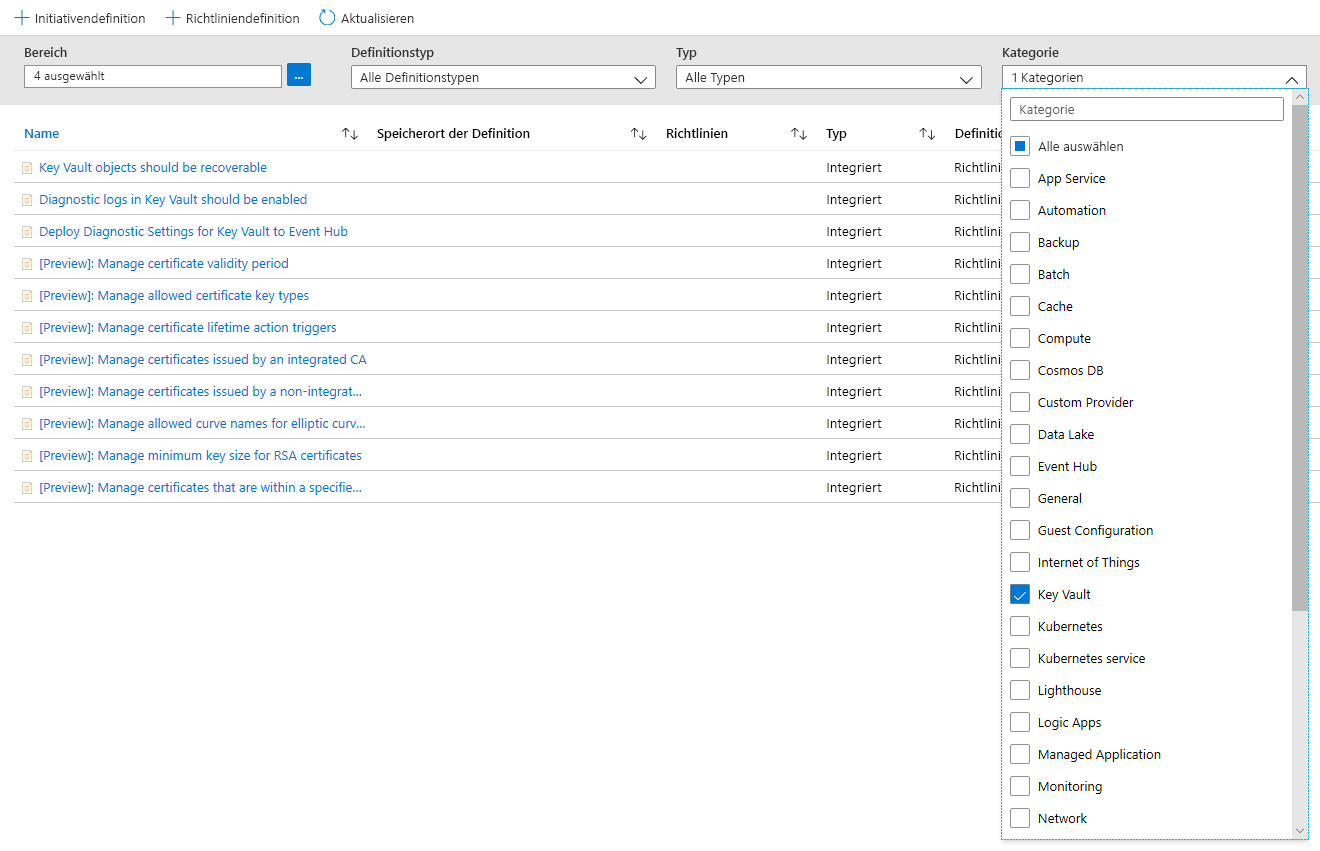
Task: Check the Event Hub category
Action: [1020, 466]
